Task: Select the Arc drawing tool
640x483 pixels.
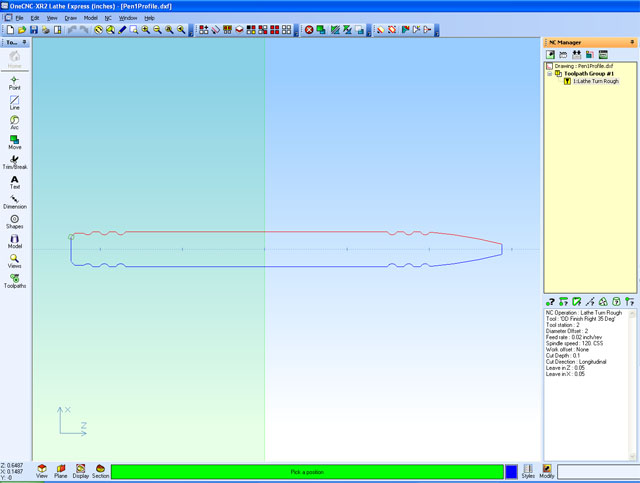Action: 14,122
